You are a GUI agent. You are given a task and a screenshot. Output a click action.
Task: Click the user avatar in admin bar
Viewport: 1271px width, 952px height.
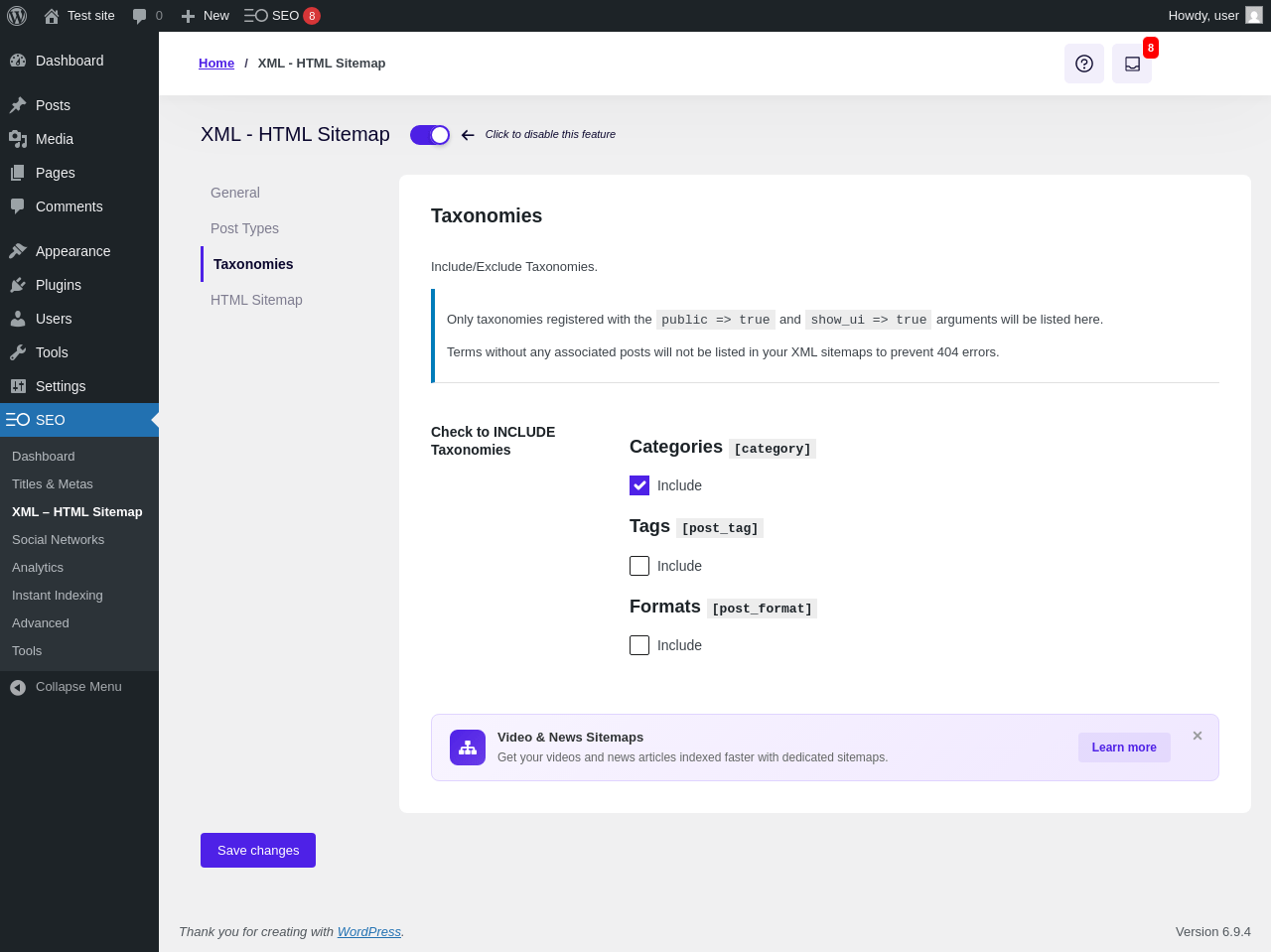click(1254, 16)
